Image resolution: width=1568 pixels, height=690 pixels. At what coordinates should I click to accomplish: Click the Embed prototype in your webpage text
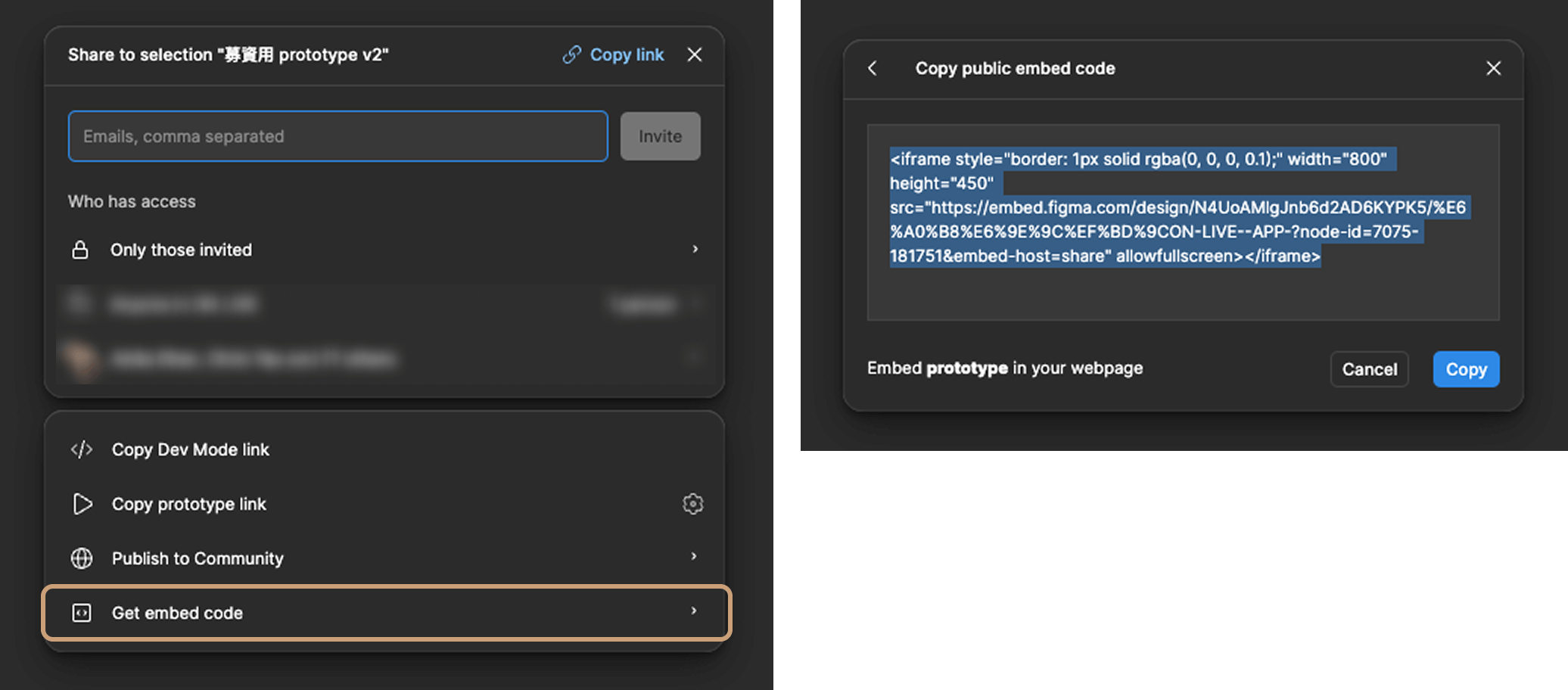click(1005, 368)
